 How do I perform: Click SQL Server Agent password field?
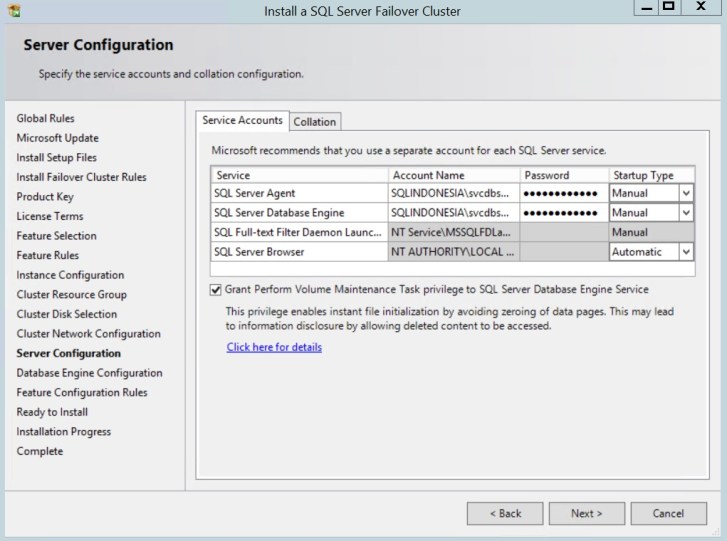click(x=564, y=193)
